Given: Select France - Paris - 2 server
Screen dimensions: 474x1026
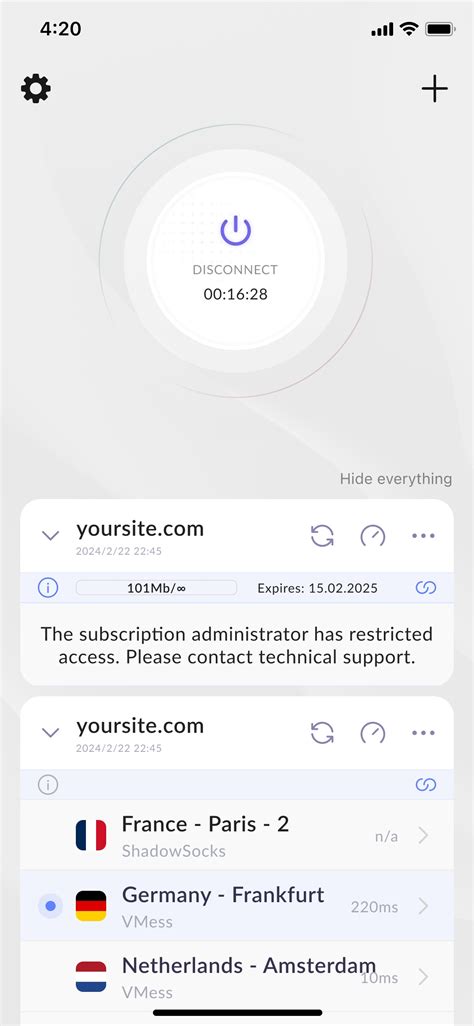Looking at the screenshot, I should (237, 835).
